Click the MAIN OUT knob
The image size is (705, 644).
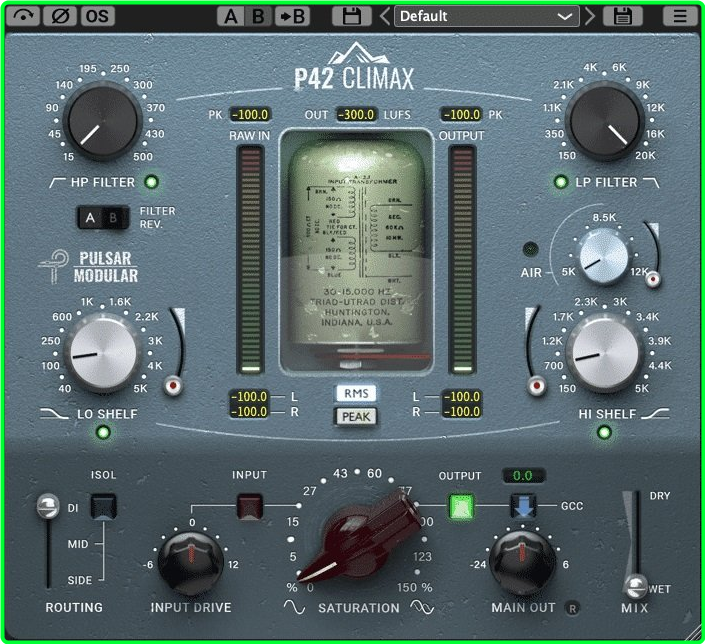point(522,562)
